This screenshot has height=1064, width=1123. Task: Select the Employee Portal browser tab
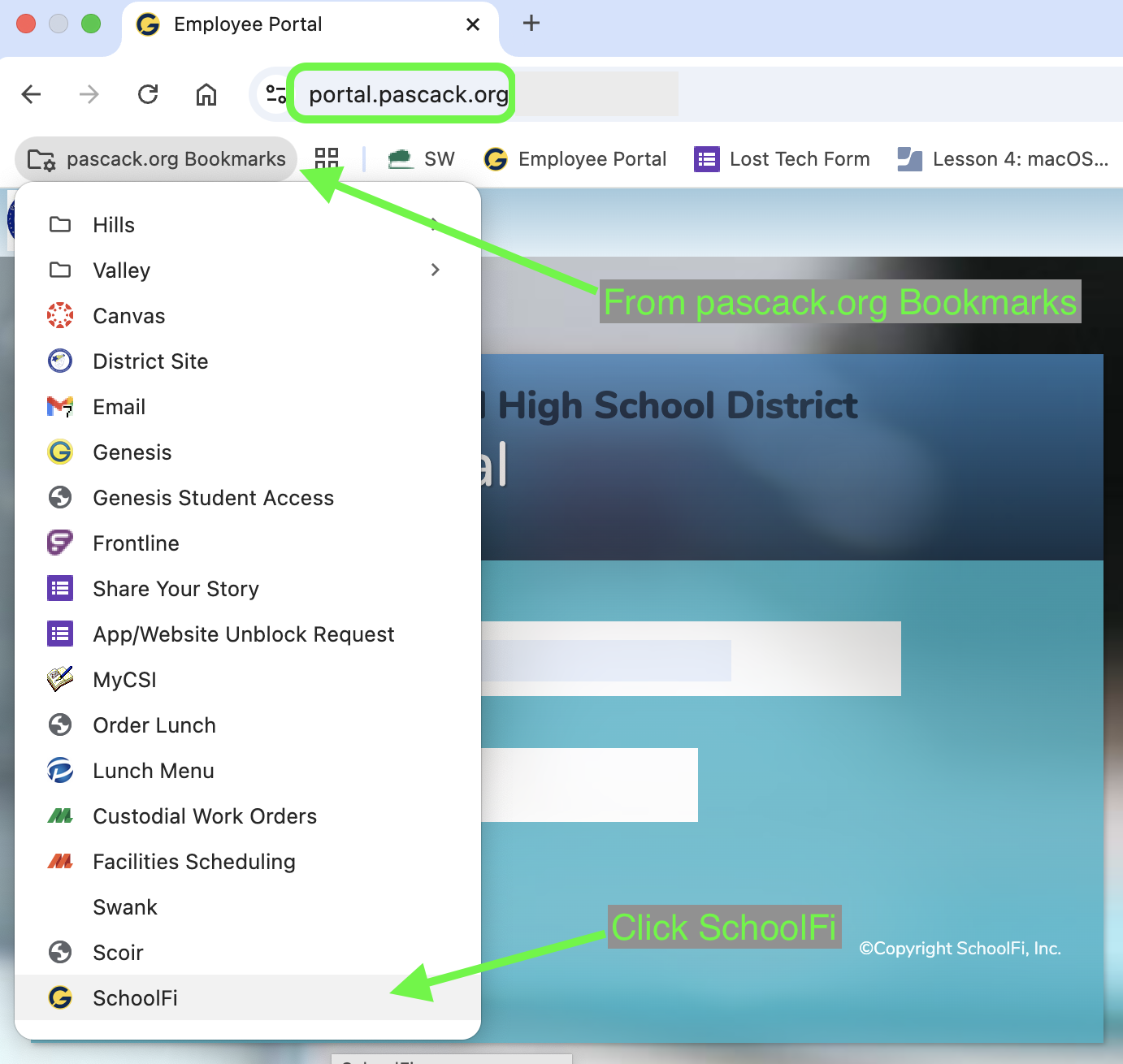pos(310,27)
